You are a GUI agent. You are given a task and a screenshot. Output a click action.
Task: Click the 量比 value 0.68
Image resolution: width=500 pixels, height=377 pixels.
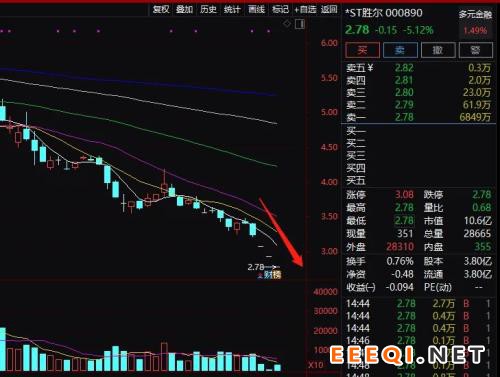[x=482, y=208]
